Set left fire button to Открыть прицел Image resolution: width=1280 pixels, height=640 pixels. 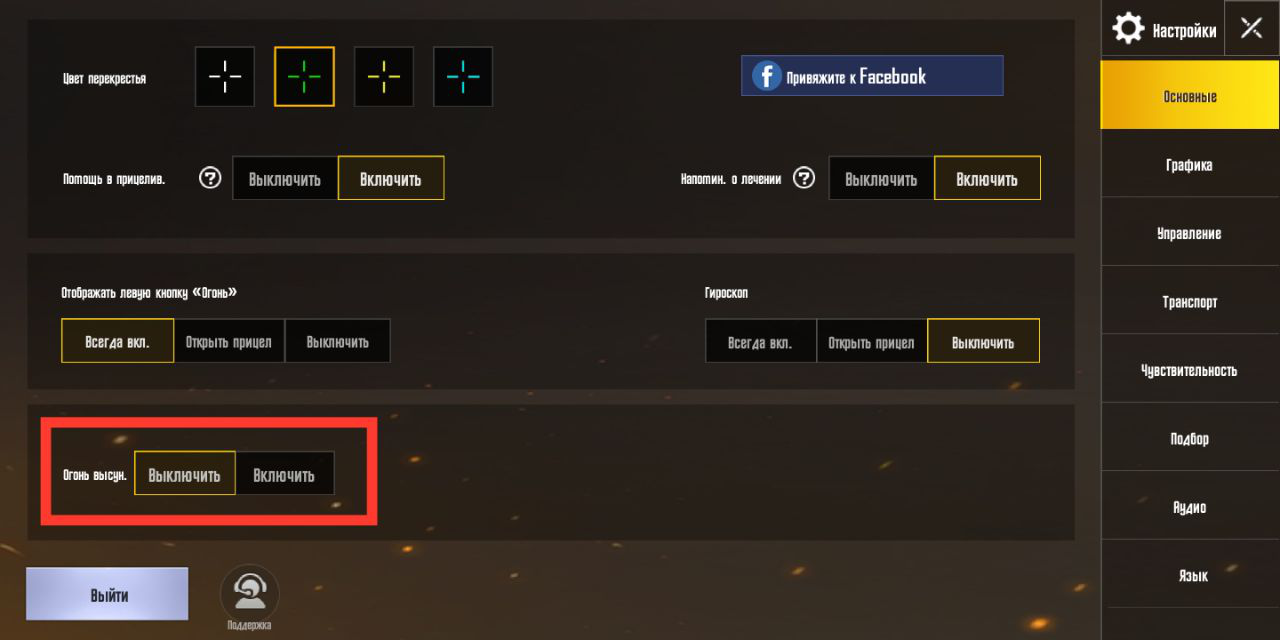pyautogui.click(x=229, y=341)
